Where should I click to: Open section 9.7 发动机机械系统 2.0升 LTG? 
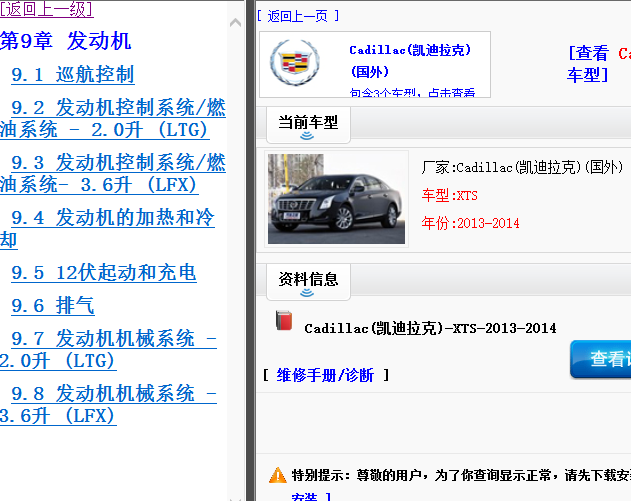109,350
